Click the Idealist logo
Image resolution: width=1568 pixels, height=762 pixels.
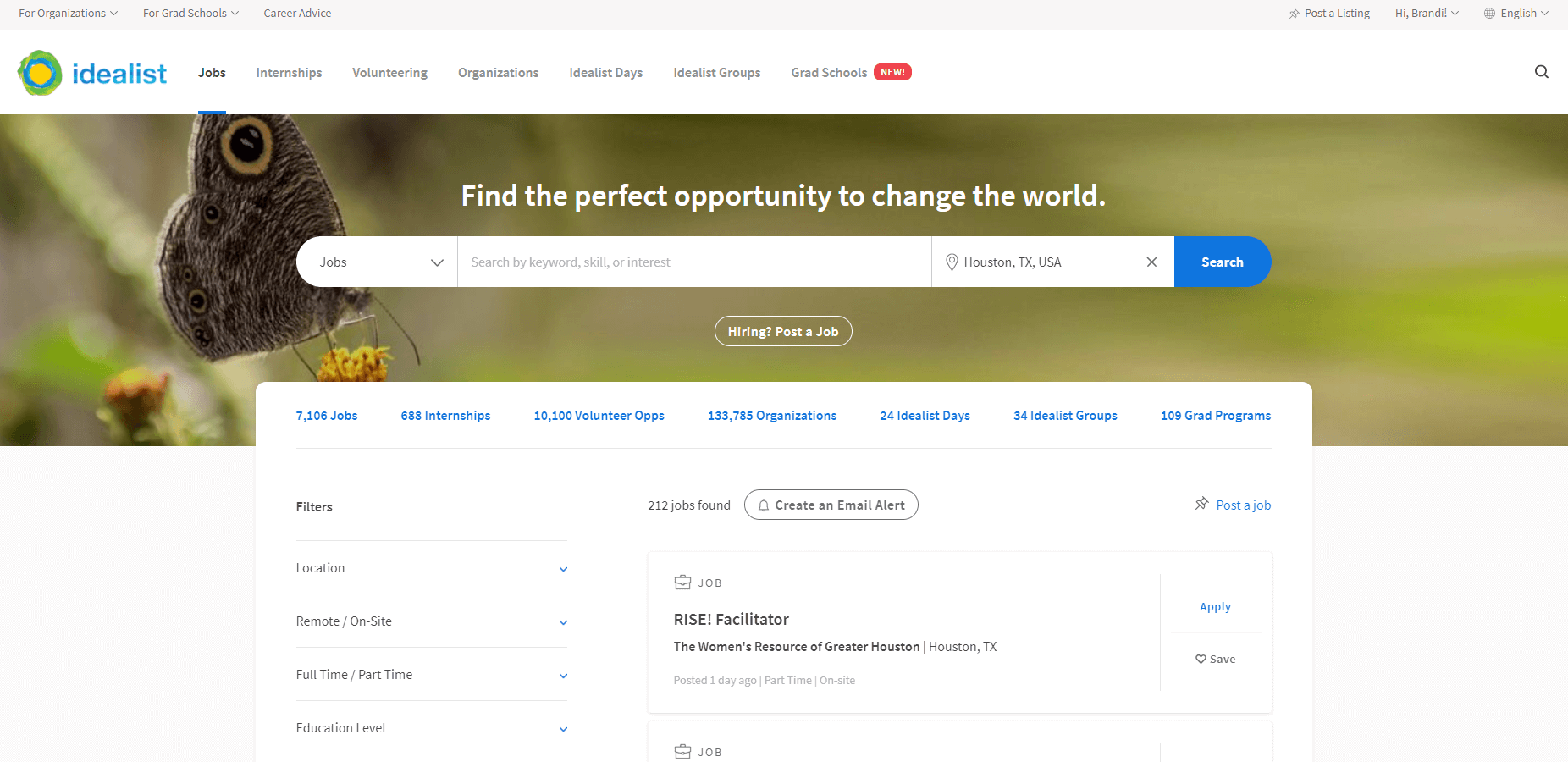click(92, 73)
